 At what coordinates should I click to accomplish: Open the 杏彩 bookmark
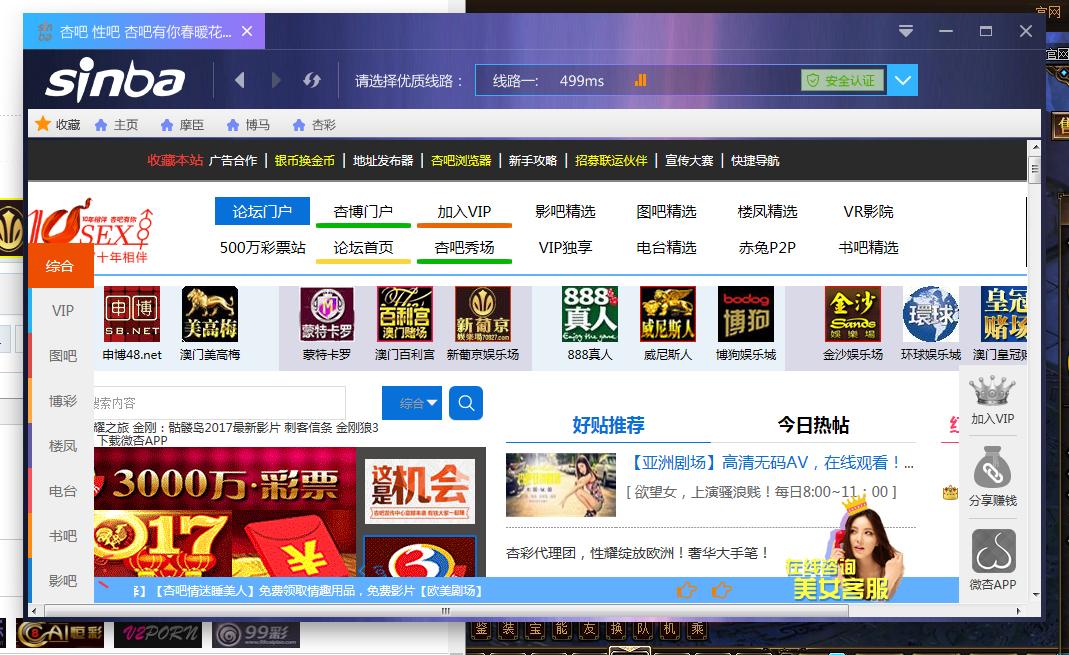314,125
